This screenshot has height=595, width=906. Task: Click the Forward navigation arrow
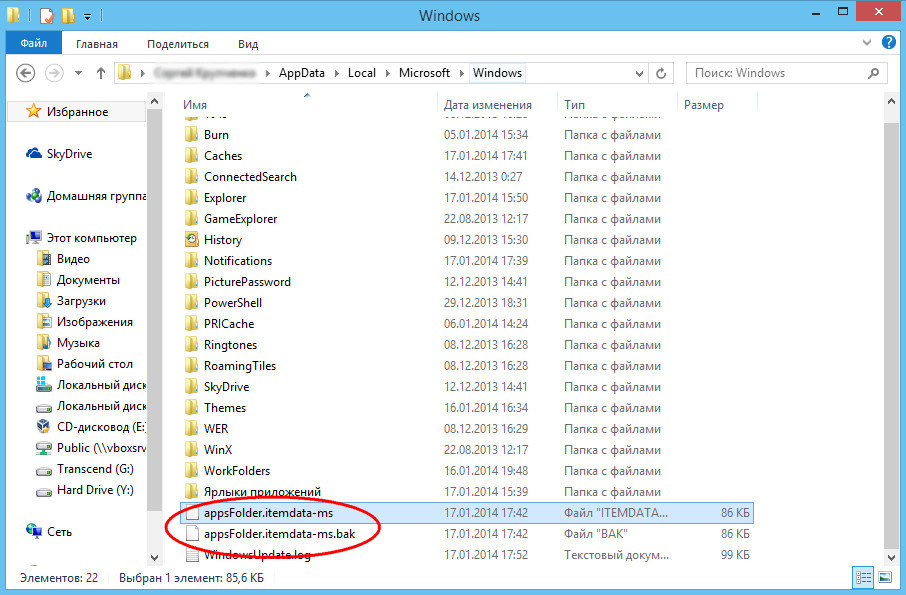pos(54,73)
